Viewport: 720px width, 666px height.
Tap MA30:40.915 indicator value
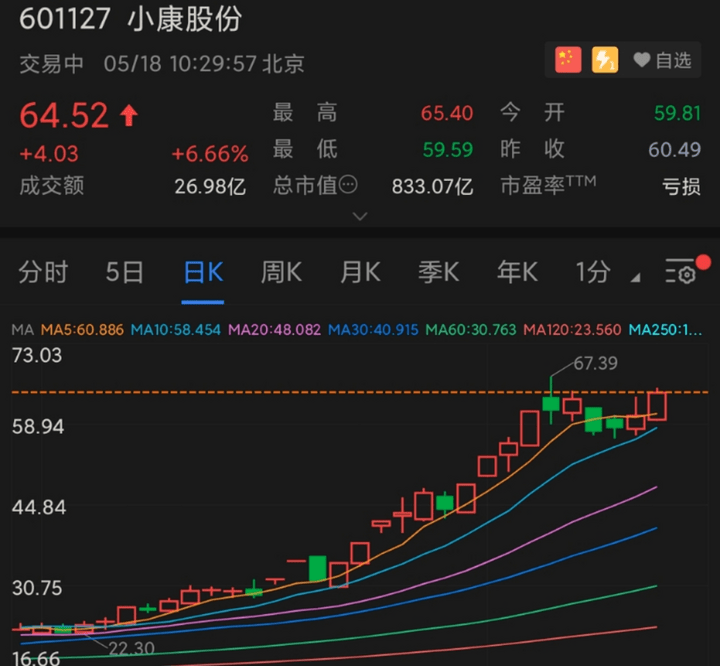tap(373, 329)
